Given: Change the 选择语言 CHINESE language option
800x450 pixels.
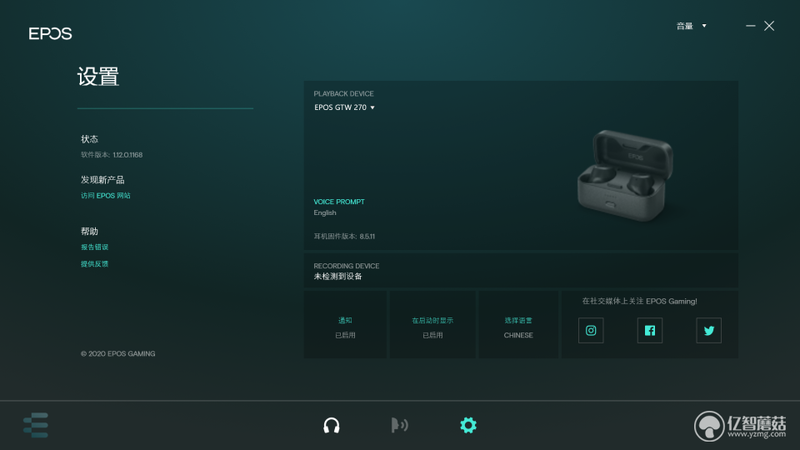Looking at the screenshot, I should (x=518, y=324).
